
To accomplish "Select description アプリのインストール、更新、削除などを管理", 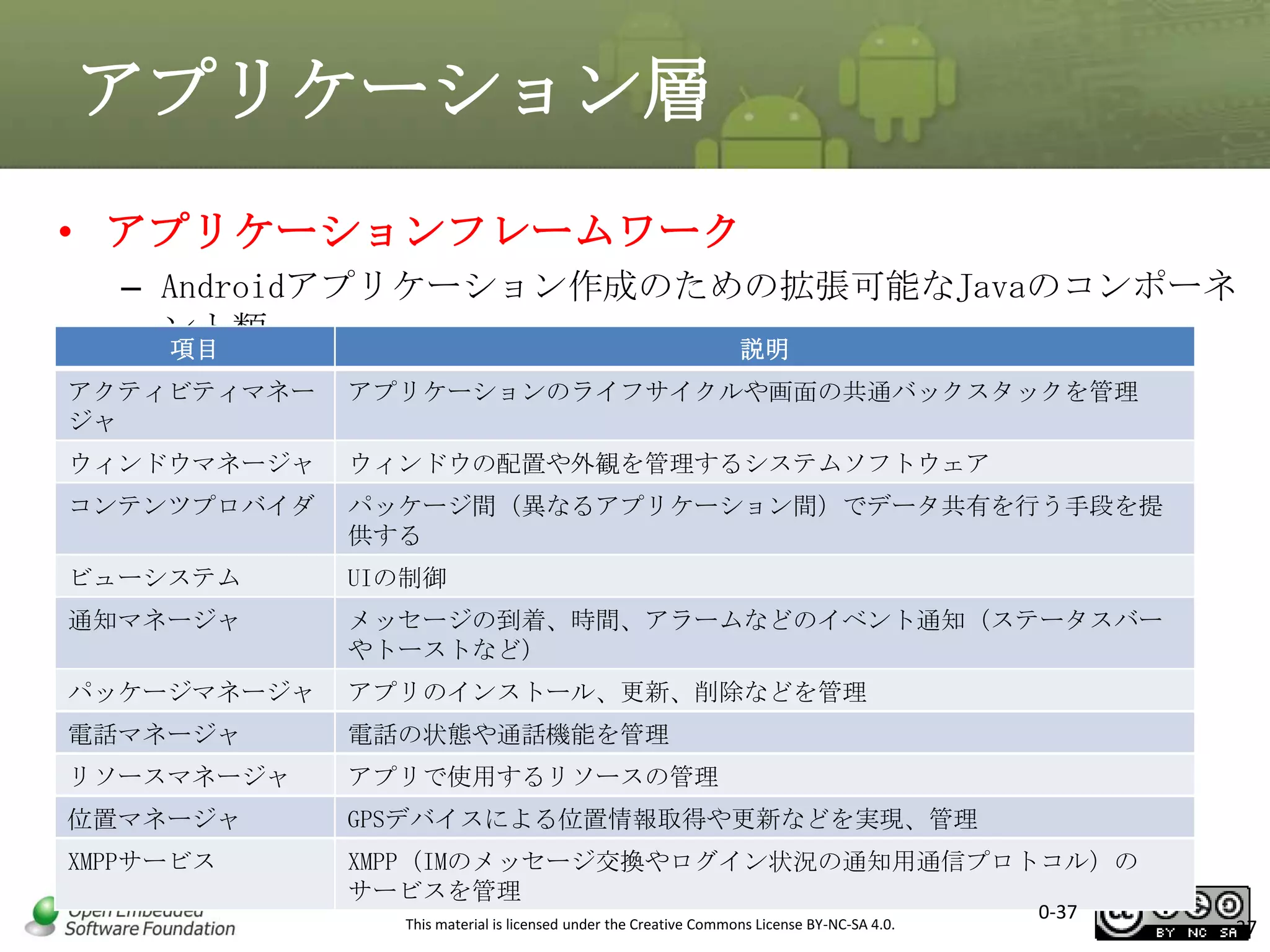I will pos(765,690).
